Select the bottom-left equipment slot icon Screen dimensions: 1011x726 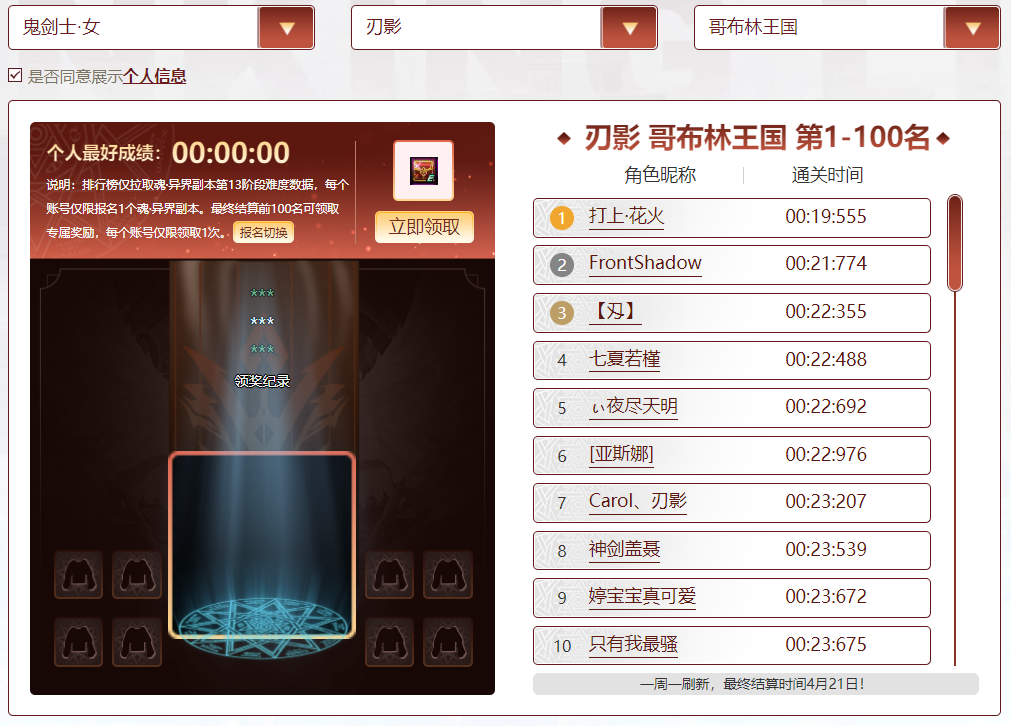click(78, 642)
